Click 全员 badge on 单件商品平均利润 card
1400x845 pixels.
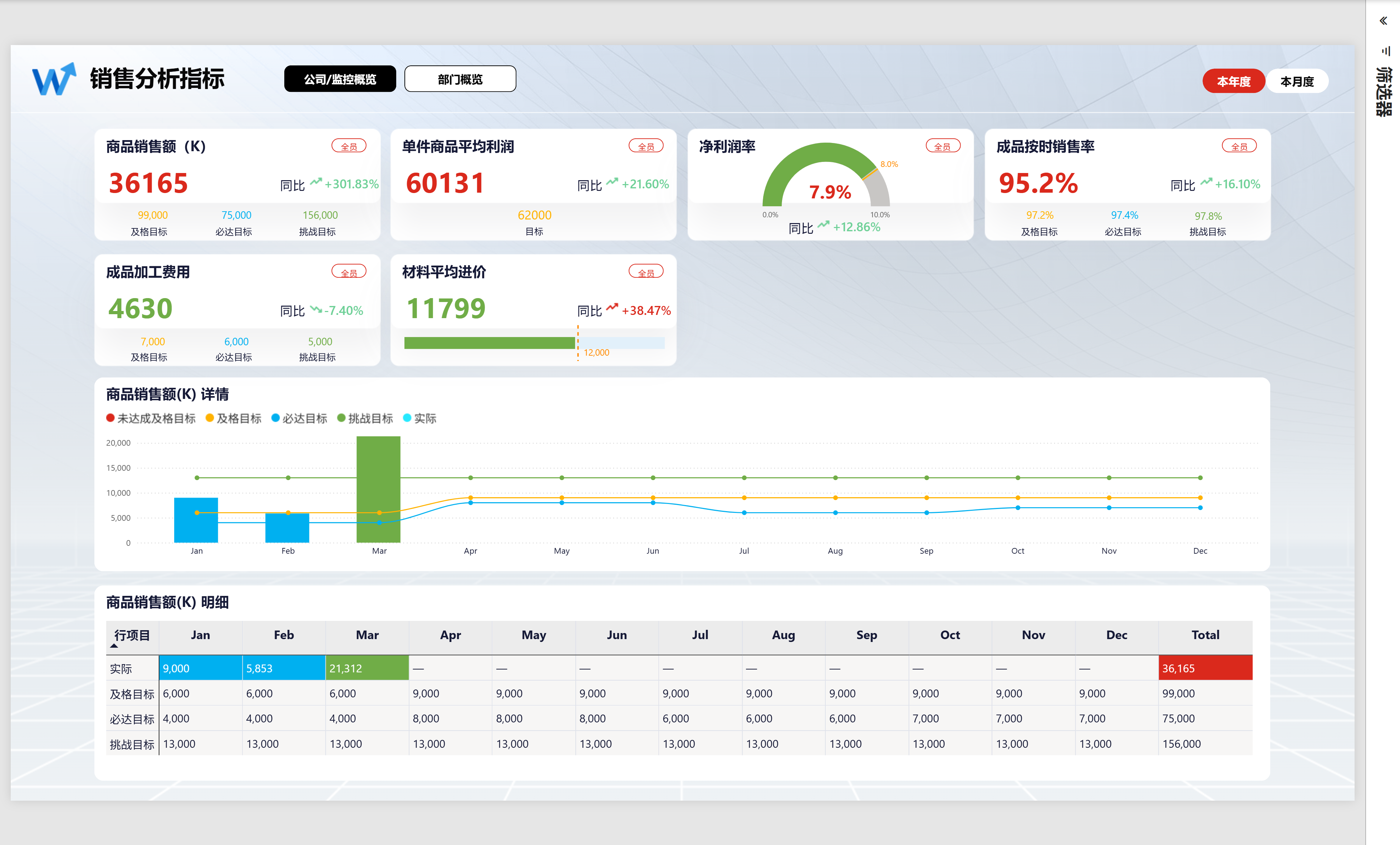point(646,147)
